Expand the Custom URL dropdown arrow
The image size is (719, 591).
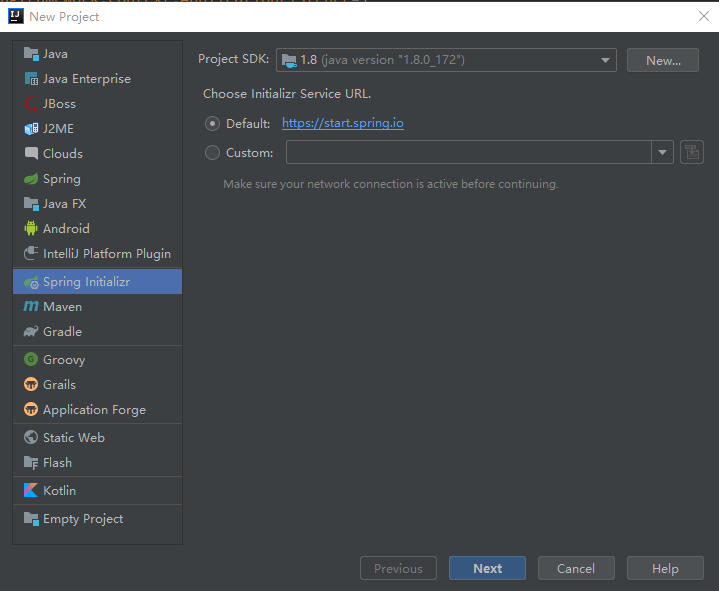tap(662, 152)
